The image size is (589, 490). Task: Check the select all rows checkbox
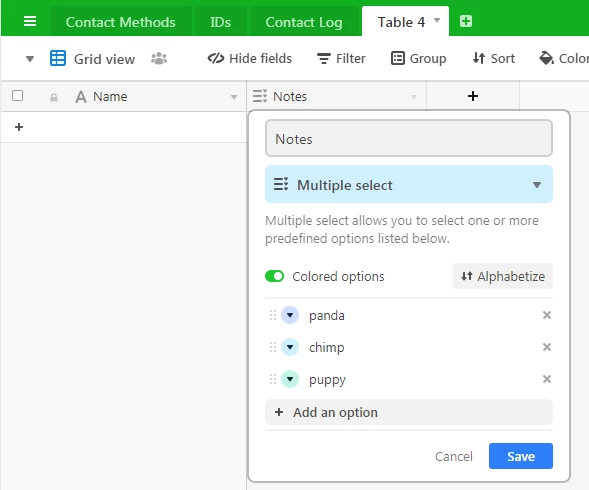17,95
